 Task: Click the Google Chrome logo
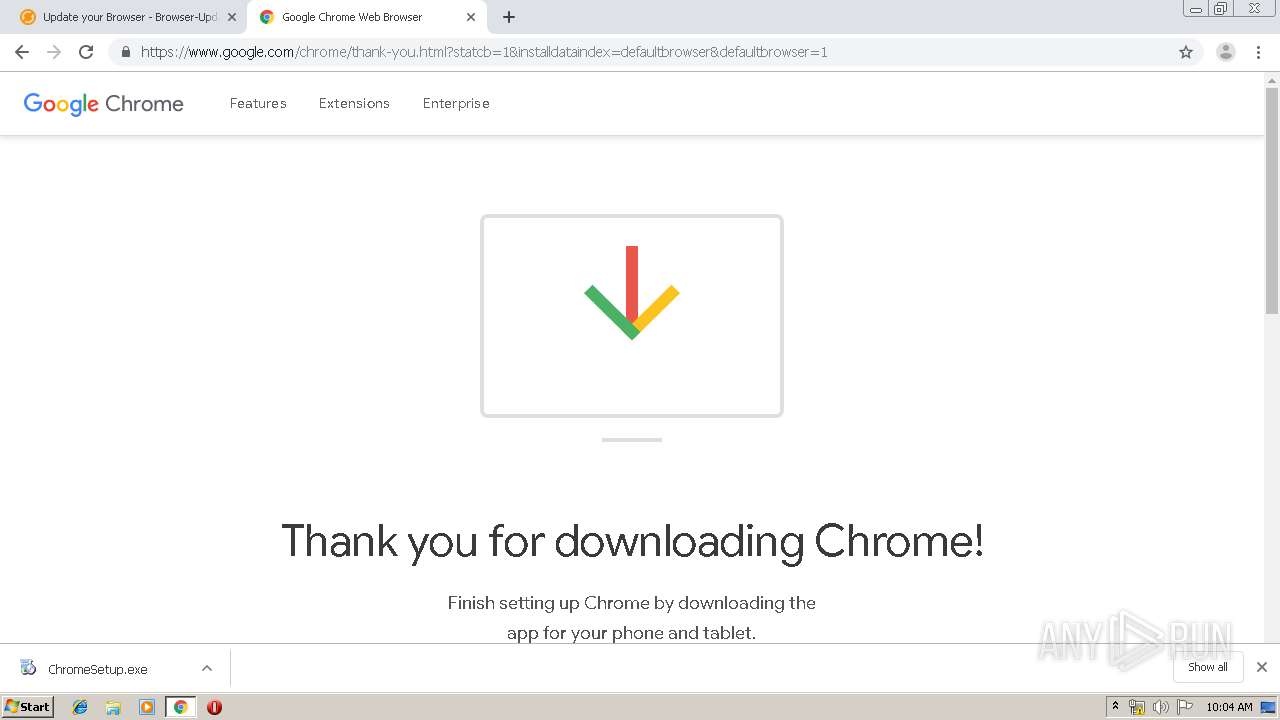tap(104, 103)
